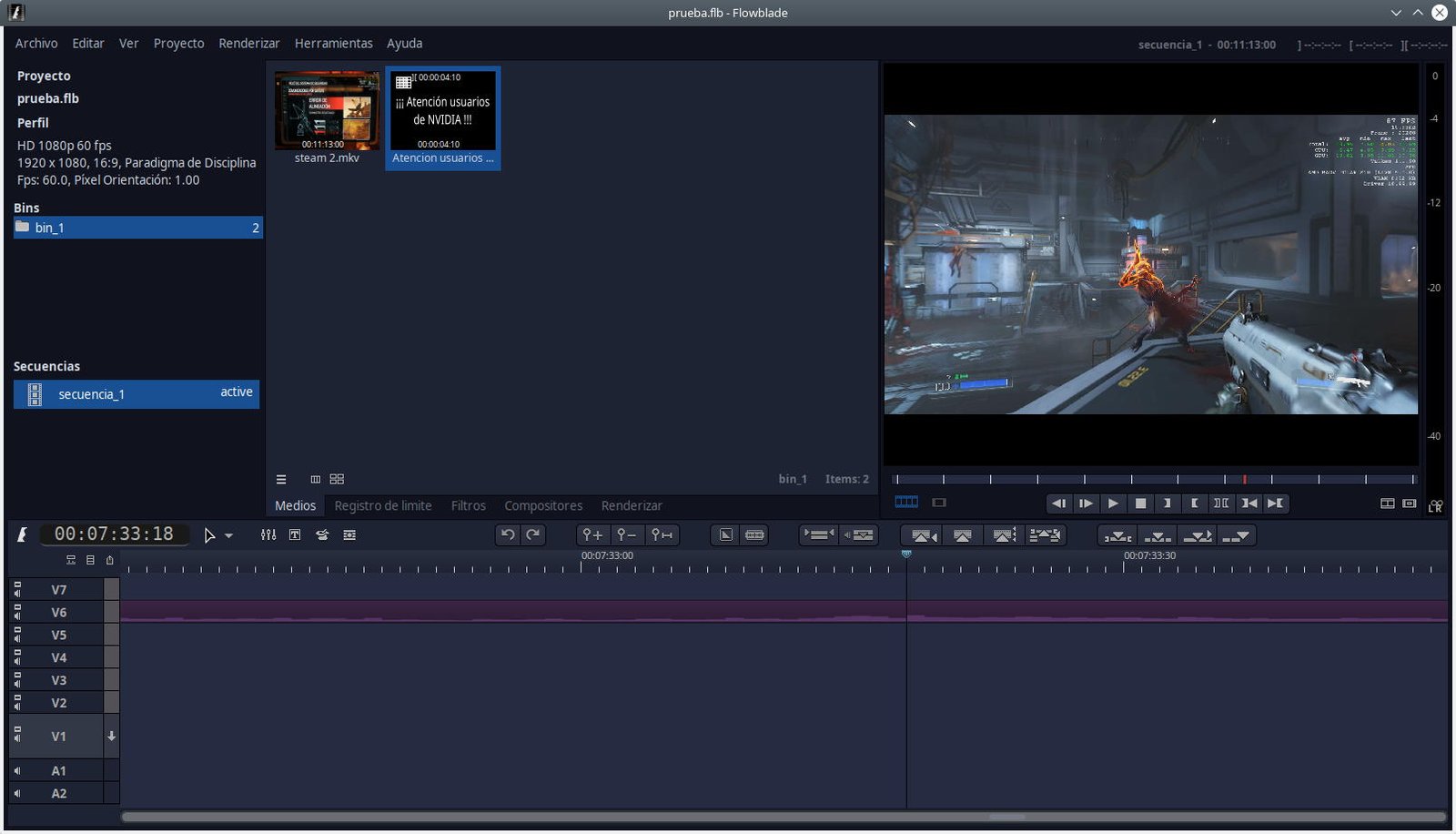Activate the insert arrow on track V1
1456x834 pixels.
click(111, 736)
